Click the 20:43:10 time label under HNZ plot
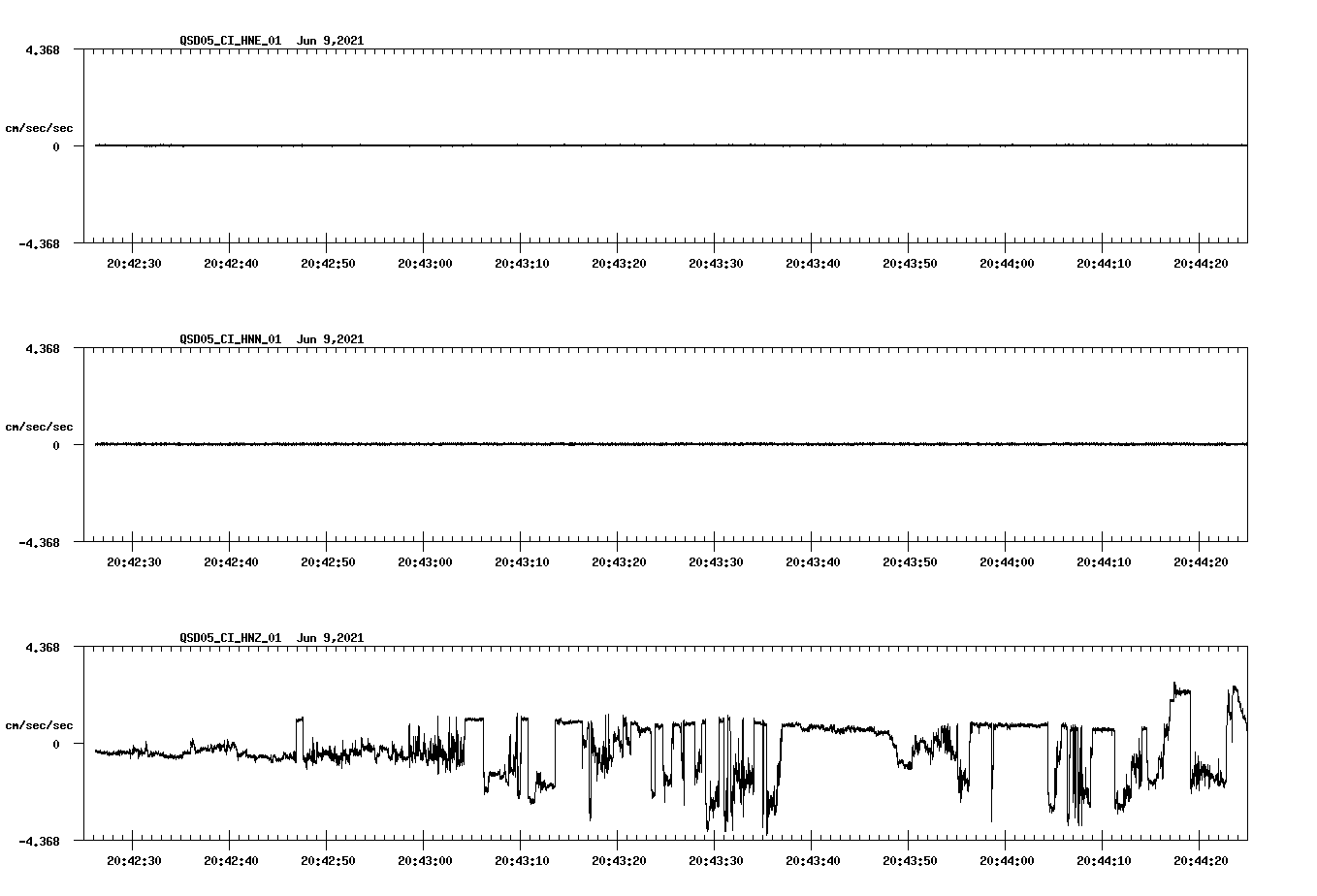Image resolution: width=1317 pixels, height=896 pixels. coord(522,861)
